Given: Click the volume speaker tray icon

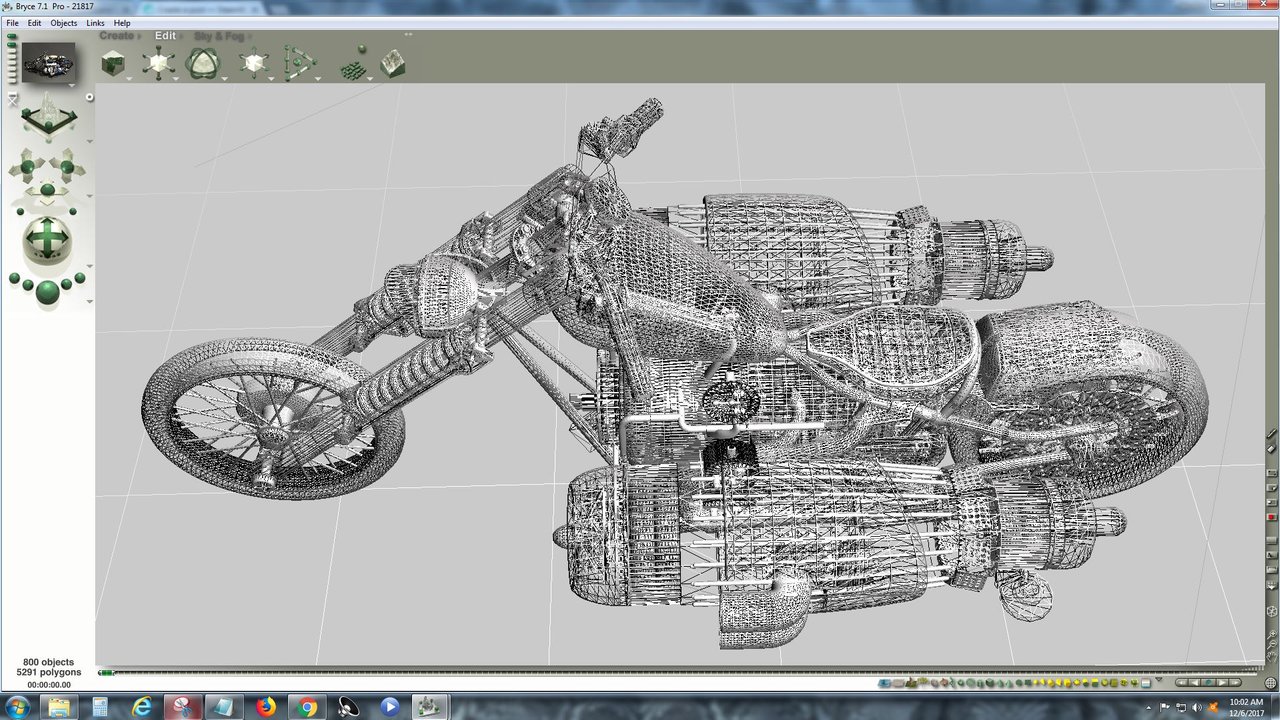Looking at the screenshot, I should tap(1197, 708).
